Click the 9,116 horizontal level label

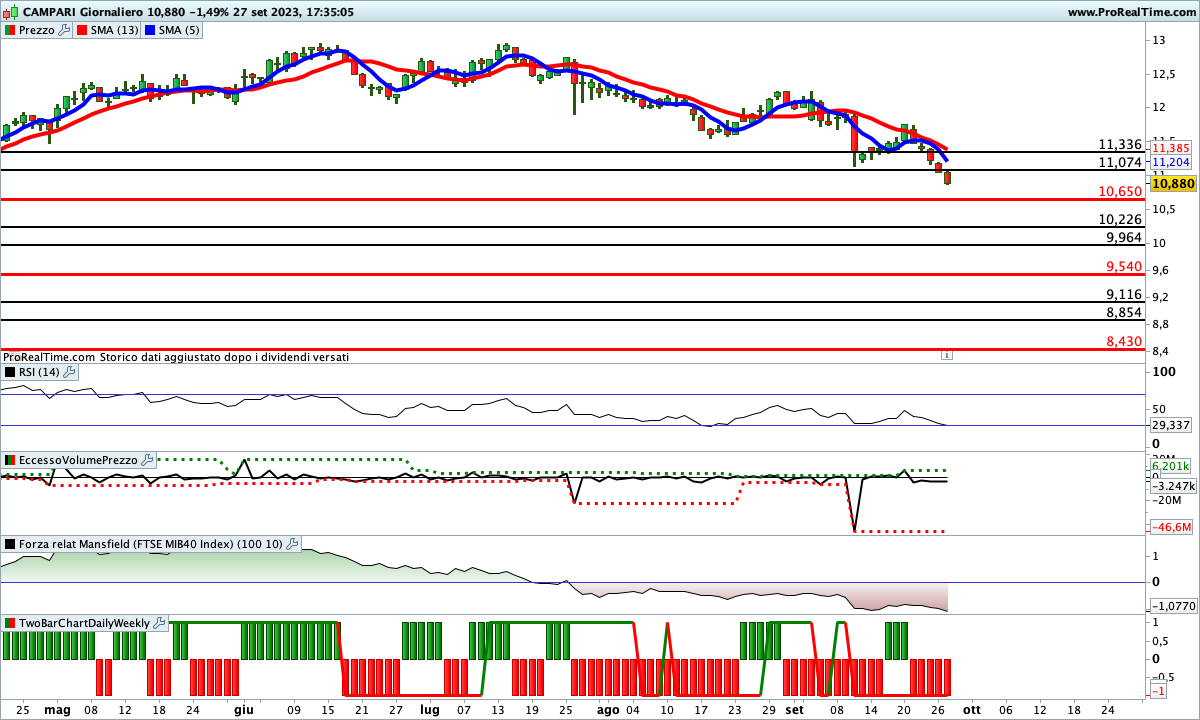click(1124, 294)
